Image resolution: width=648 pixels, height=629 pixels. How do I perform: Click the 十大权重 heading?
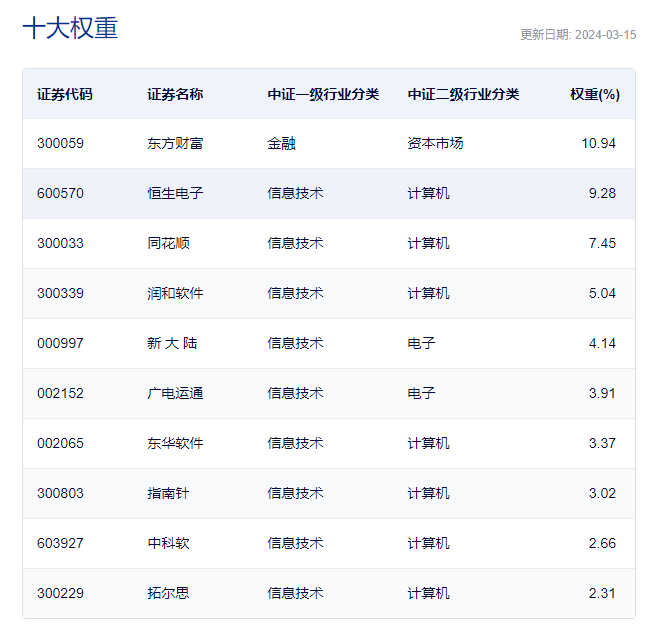pyautogui.click(x=70, y=28)
